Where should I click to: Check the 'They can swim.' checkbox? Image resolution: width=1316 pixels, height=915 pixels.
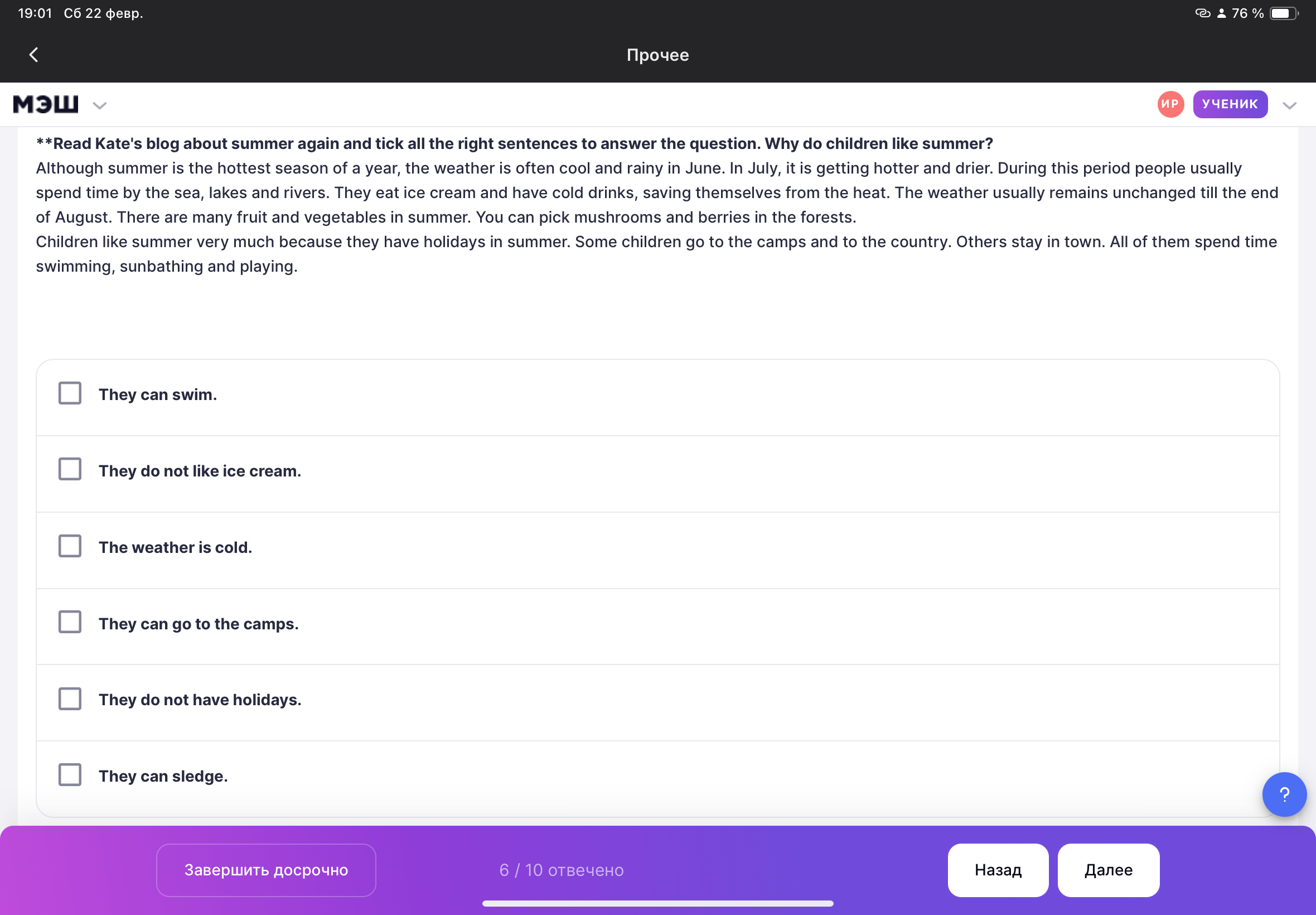tap(70, 393)
